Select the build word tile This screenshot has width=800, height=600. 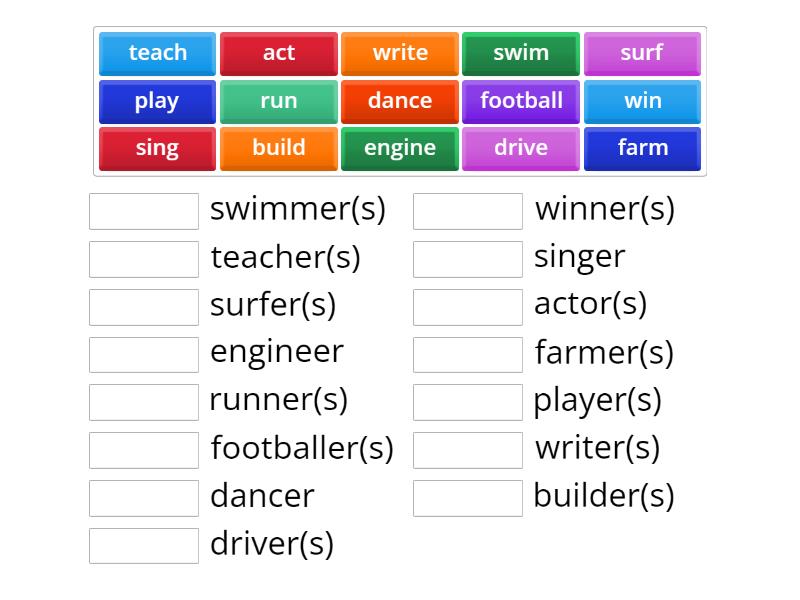[279, 147]
